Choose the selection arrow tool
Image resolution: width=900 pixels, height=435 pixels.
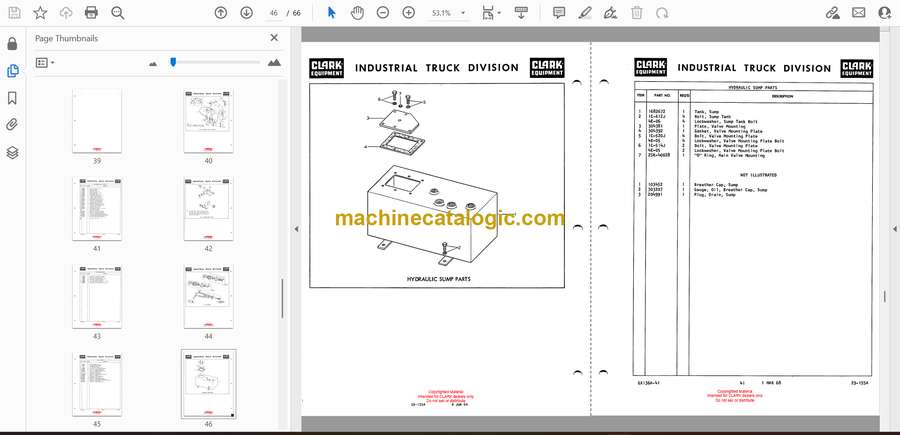click(332, 13)
